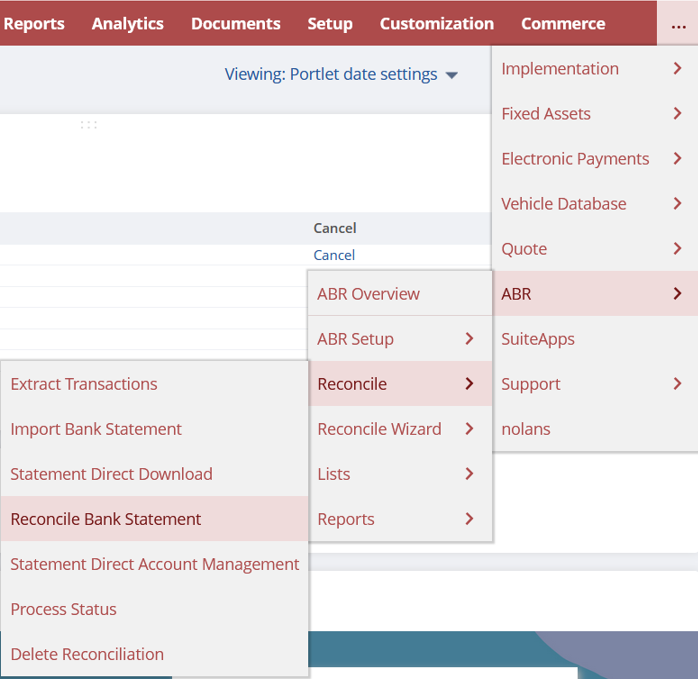Image resolution: width=698 pixels, height=679 pixels.
Task: Open ABR Overview
Action: click(x=368, y=294)
